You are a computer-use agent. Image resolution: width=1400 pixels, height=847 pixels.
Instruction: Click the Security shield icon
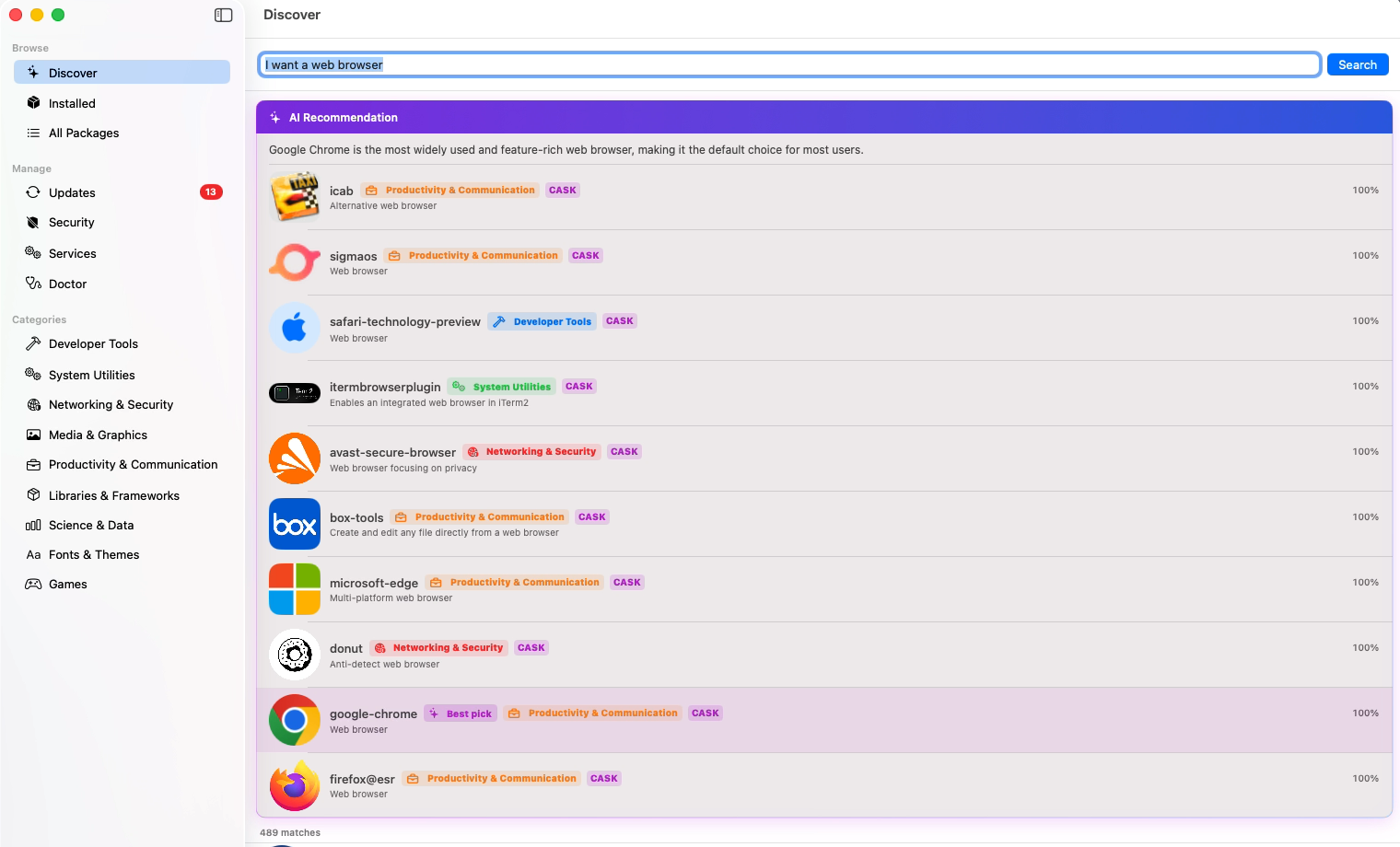pyautogui.click(x=33, y=222)
